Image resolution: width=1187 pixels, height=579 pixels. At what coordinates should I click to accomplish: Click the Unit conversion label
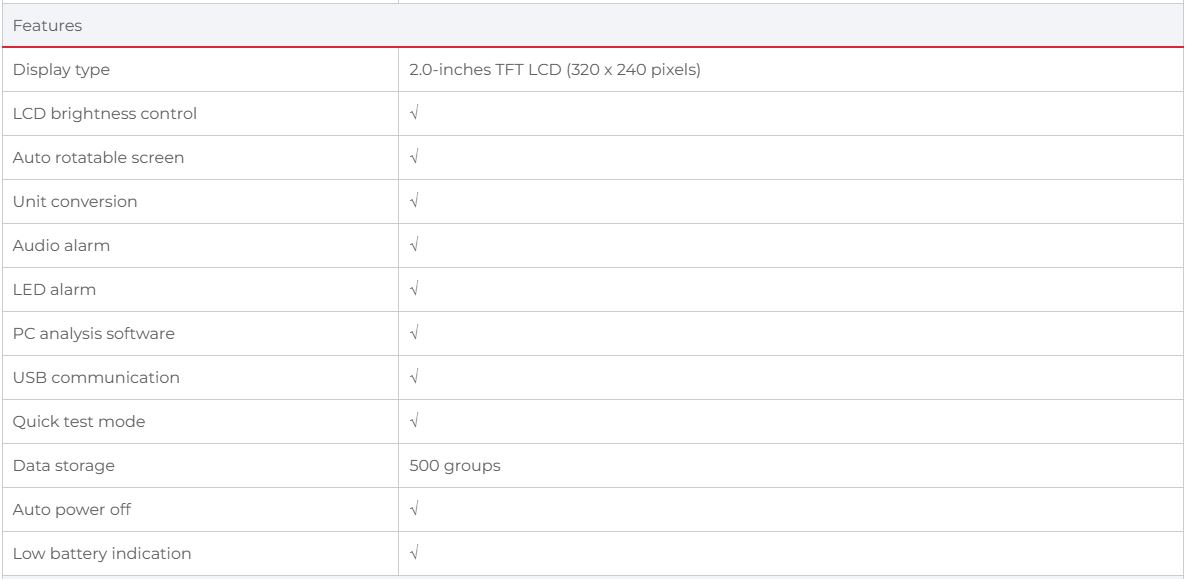pyautogui.click(x=75, y=202)
